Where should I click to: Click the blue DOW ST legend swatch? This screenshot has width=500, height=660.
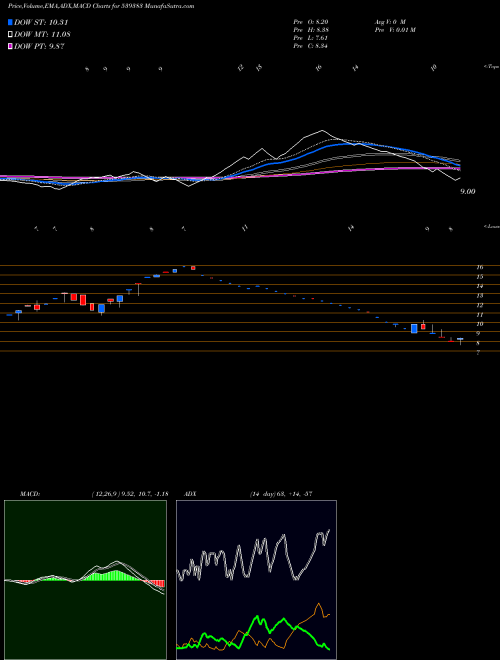(10, 22)
